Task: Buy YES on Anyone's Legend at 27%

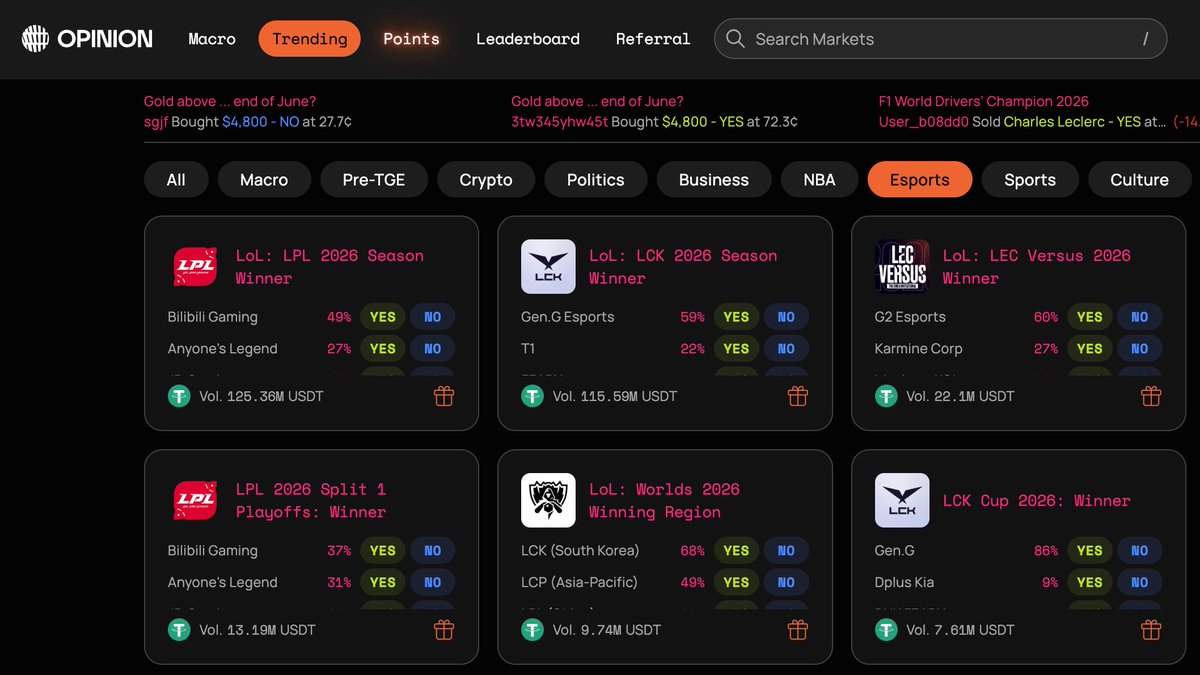Action: coord(383,349)
